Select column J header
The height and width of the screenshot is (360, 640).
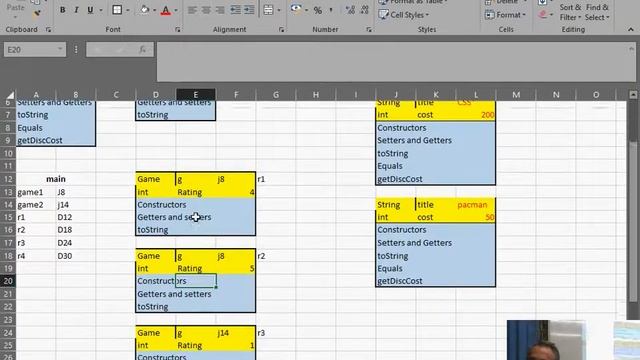coord(396,95)
